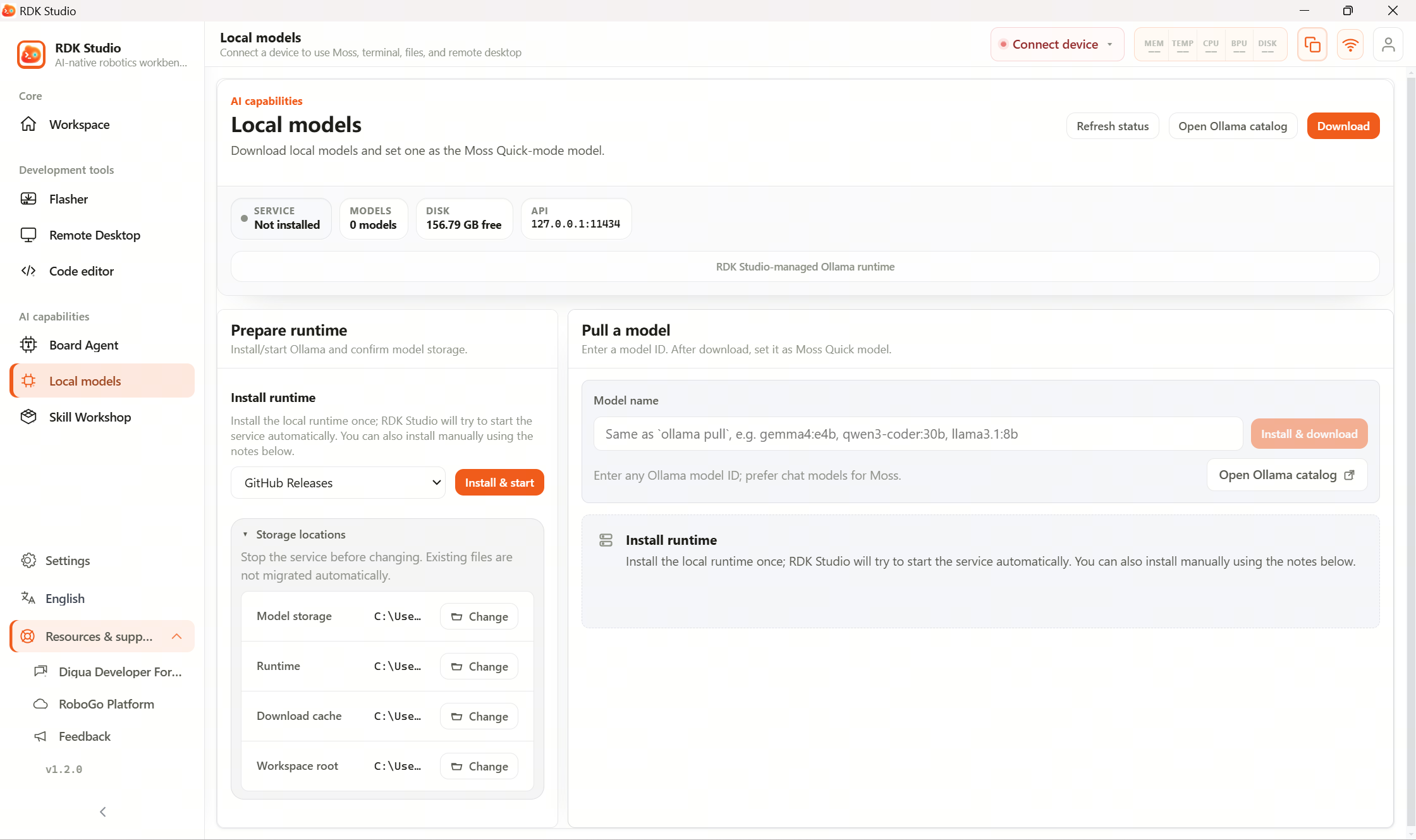Screen dimensions: 1416x840
Task: Click the Feedback megaphone icon
Action: 41,736
